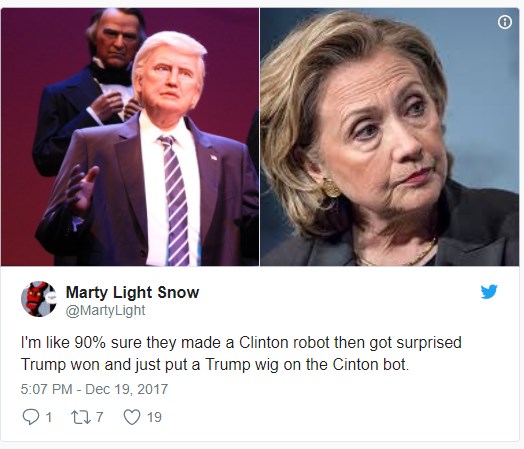Click the retweet arrows icon
This screenshot has width=524, height=449.
pyautogui.click(x=81, y=417)
